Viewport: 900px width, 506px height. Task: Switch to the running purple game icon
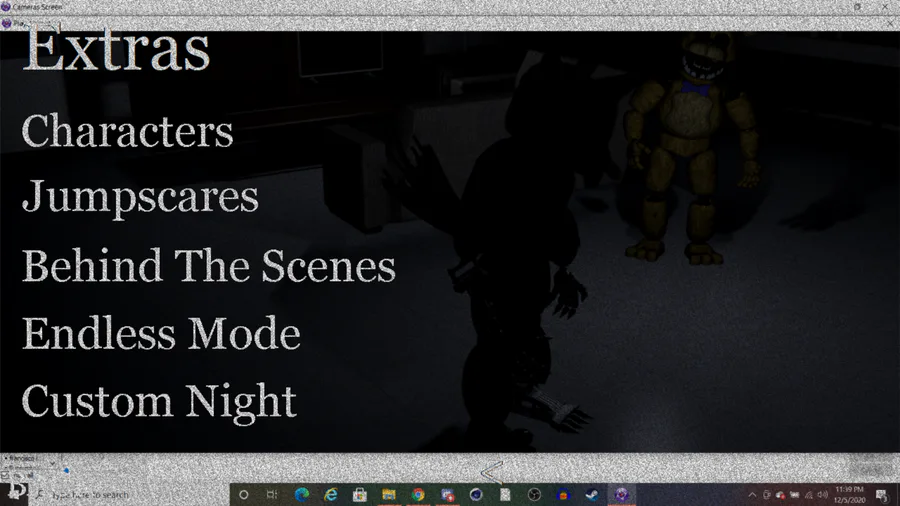click(x=622, y=495)
